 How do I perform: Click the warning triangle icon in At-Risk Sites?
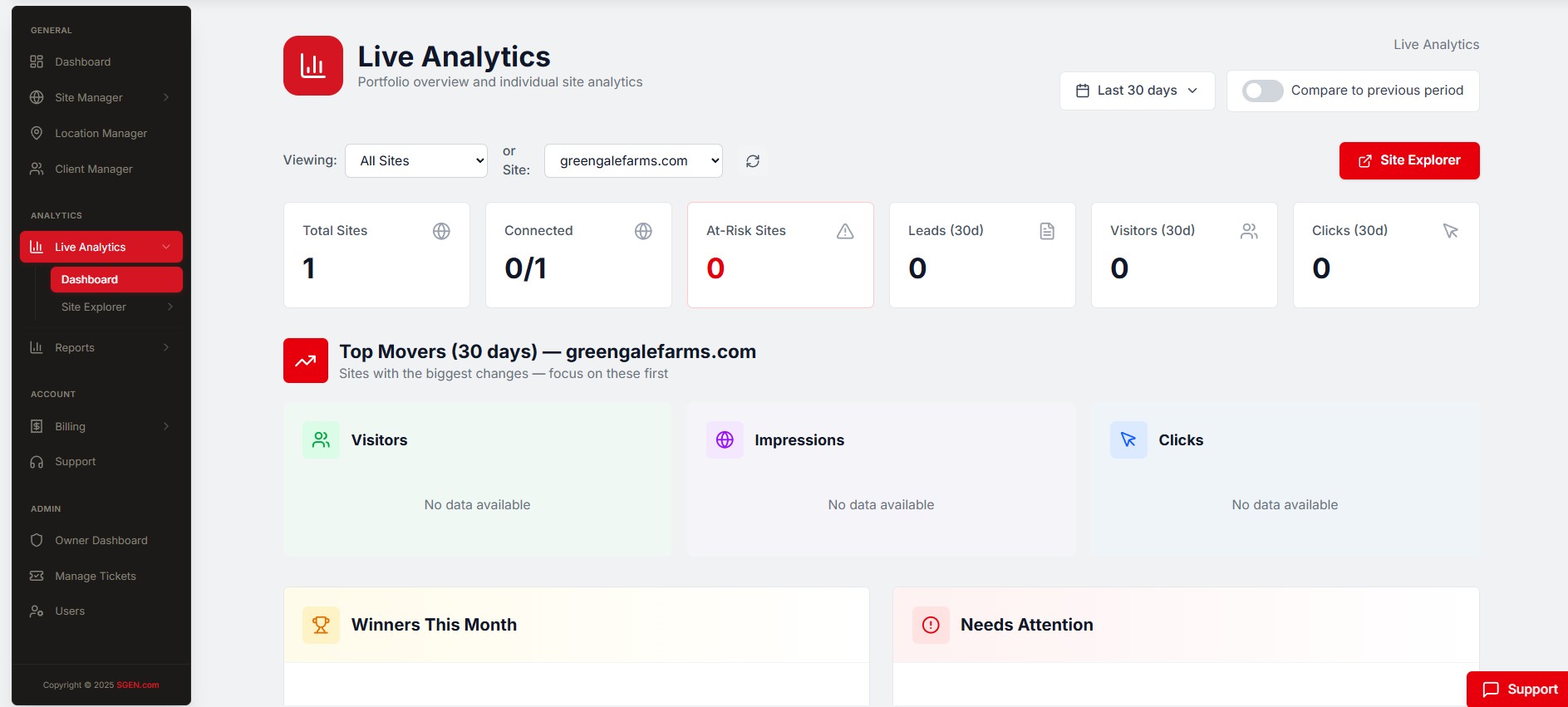pyautogui.click(x=845, y=231)
